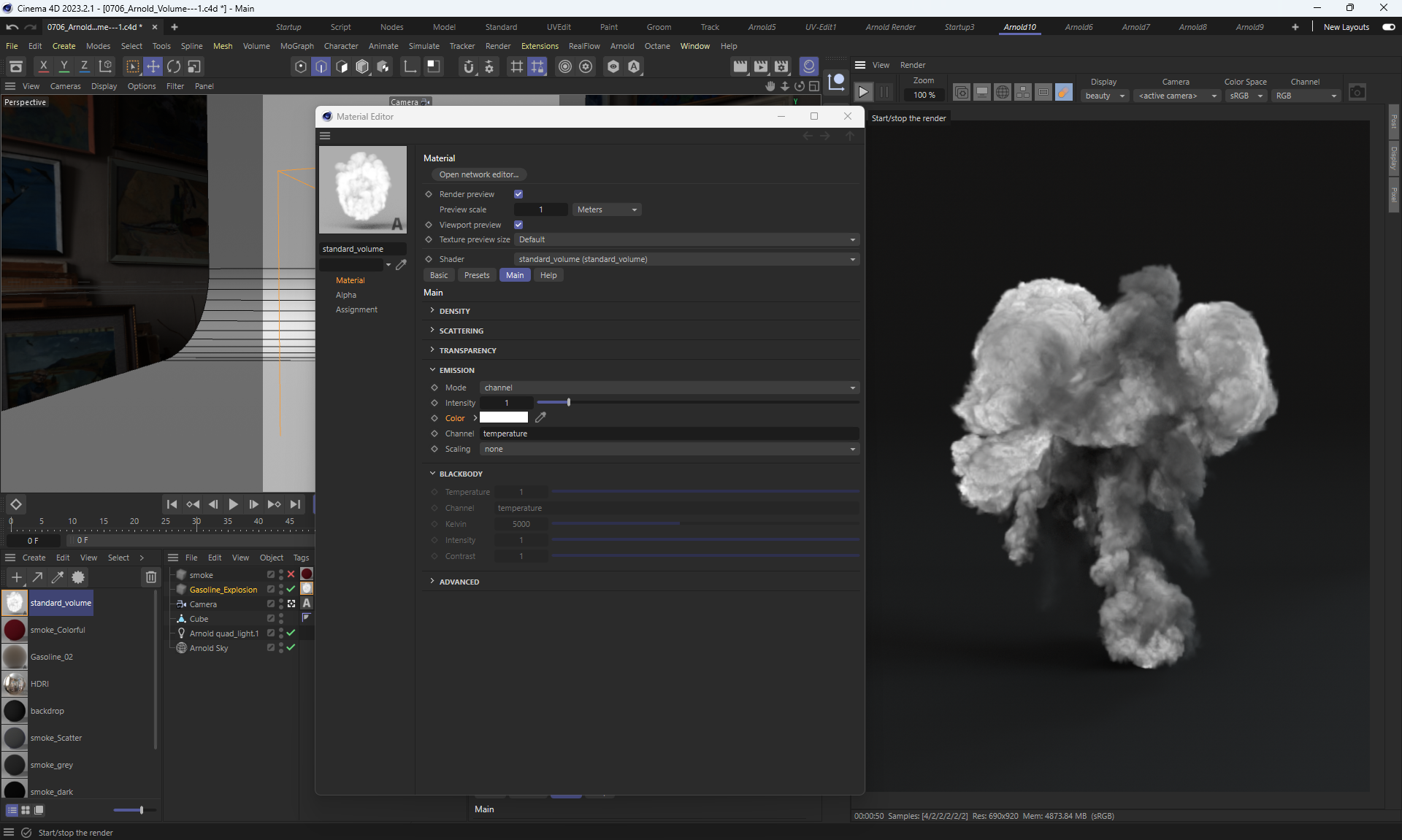Open the Simulate menu
The image size is (1402, 840).
[424, 46]
